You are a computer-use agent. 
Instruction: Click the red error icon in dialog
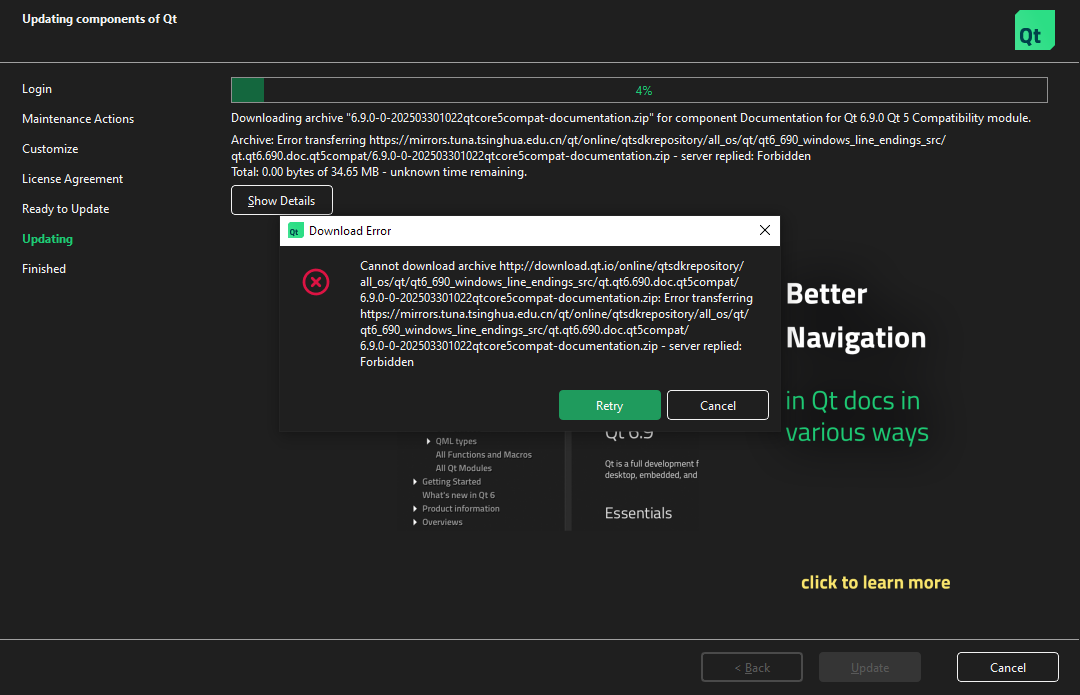click(316, 282)
